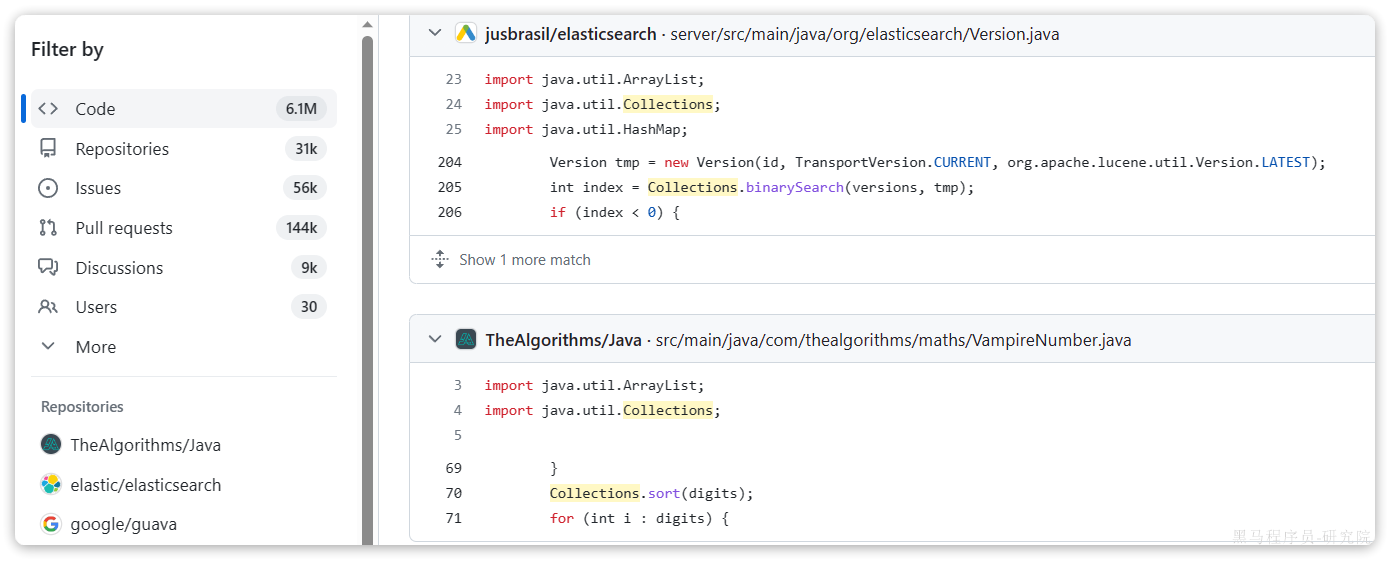The image size is (1390, 562).
Task: Click the Code filter icon
Action: pyautogui.click(x=48, y=109)
